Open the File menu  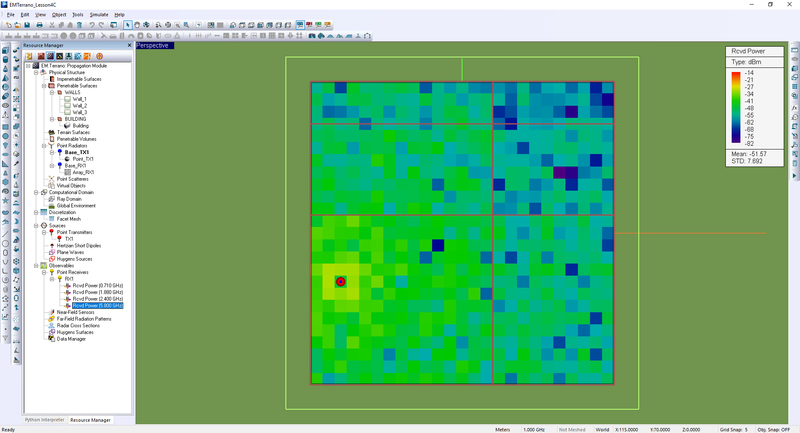click(10, 15)
